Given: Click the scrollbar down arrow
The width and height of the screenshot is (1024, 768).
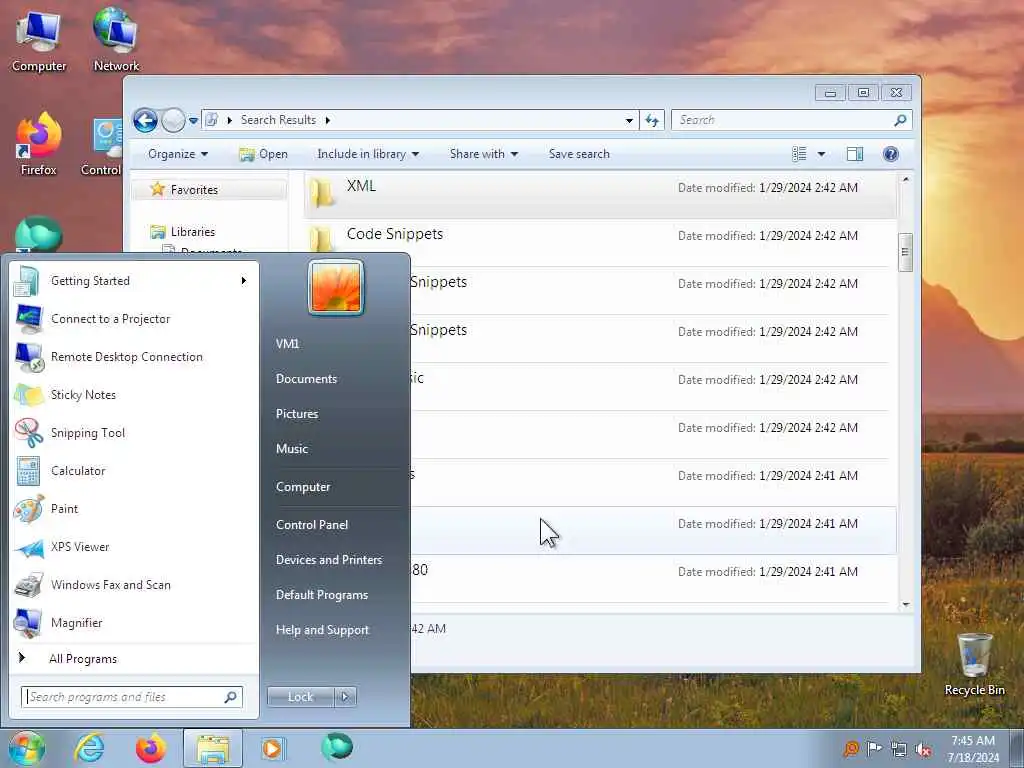Looking at the screenshot, I should point(906,604).
